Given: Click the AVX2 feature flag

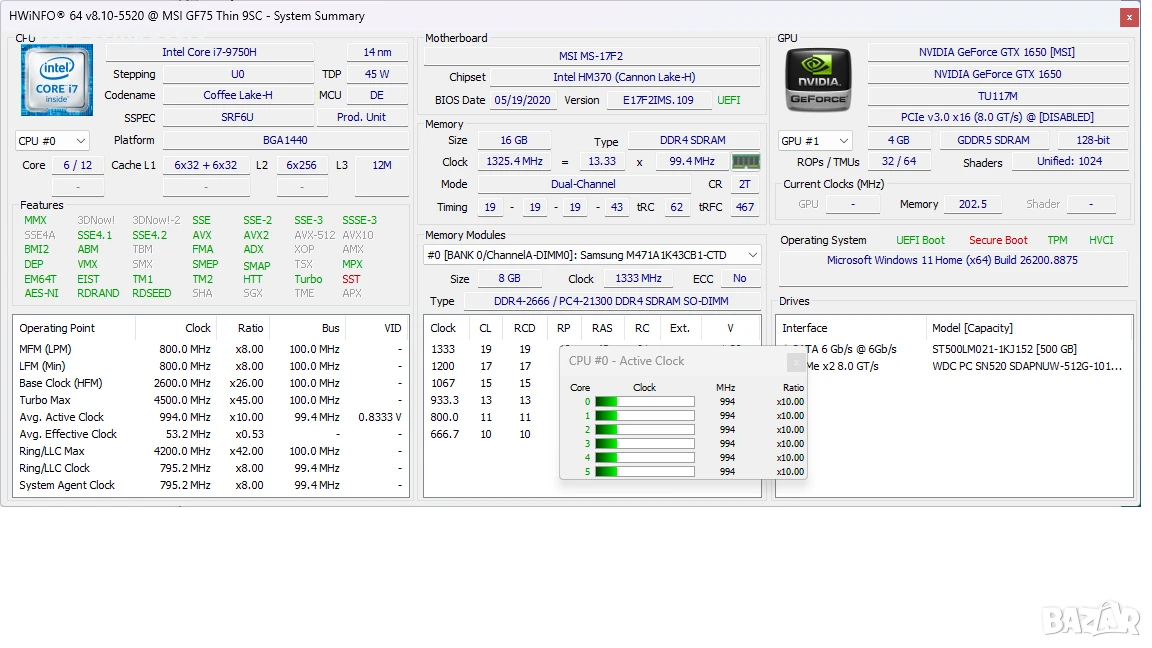Looking at the screenshot, I should click(x=256, y=235).
